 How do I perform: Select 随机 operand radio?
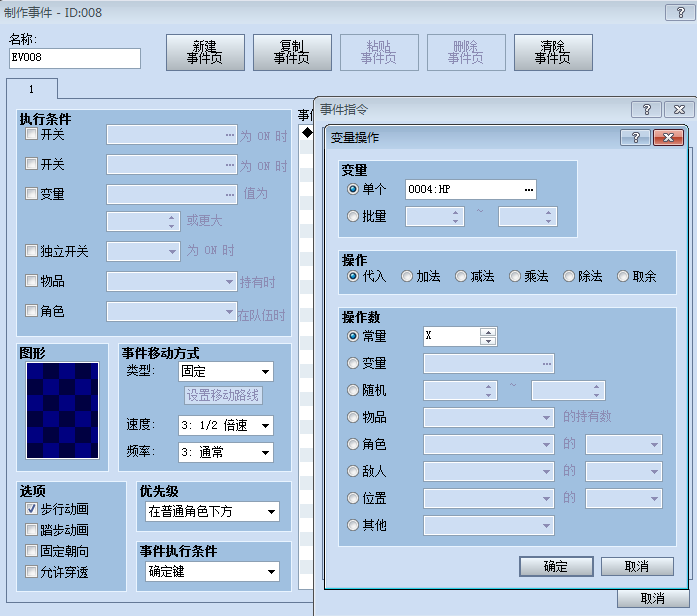click(353, 390)
